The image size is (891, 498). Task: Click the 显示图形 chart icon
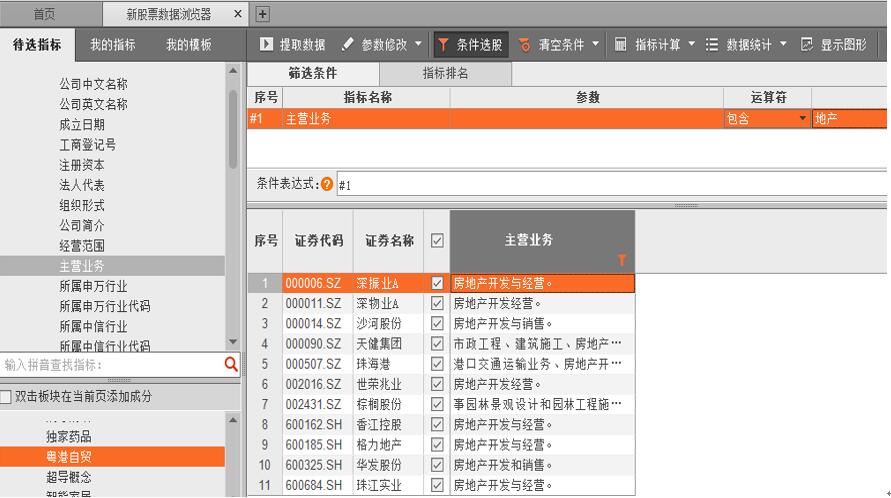coord(806,45)
